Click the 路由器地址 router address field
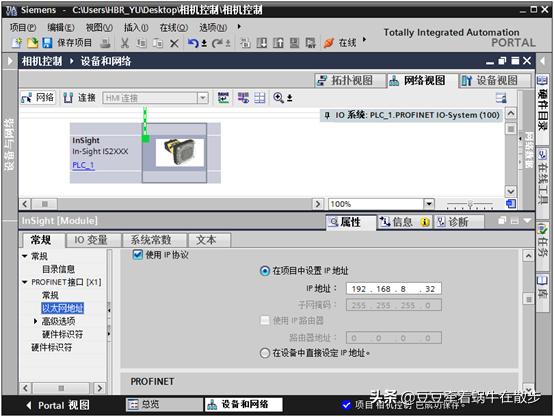This screenshot has width=554, height=417. pyautogui.click(x=394, y=338)
